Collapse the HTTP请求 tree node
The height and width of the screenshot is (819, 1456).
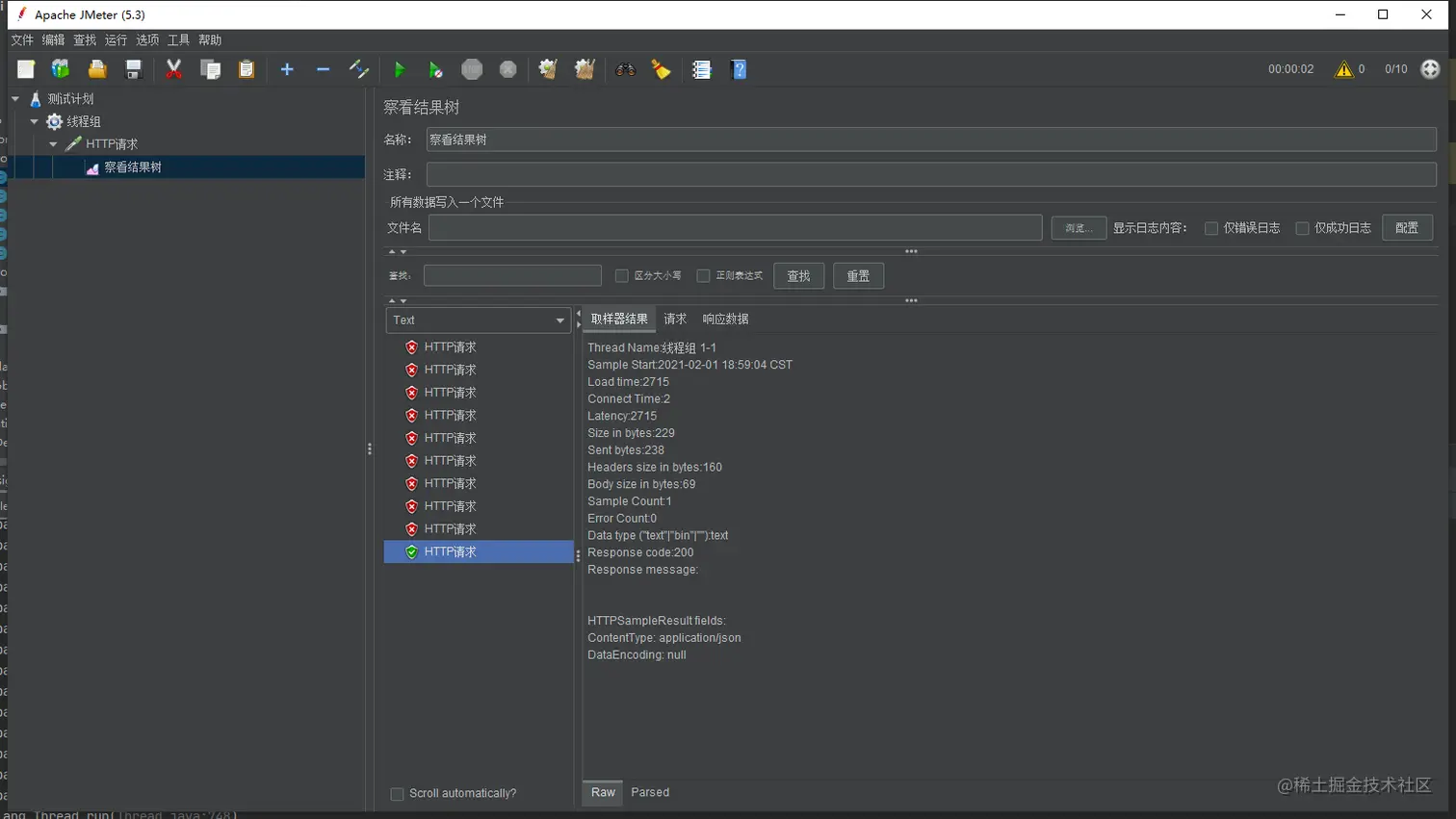(x=54, y=144)
